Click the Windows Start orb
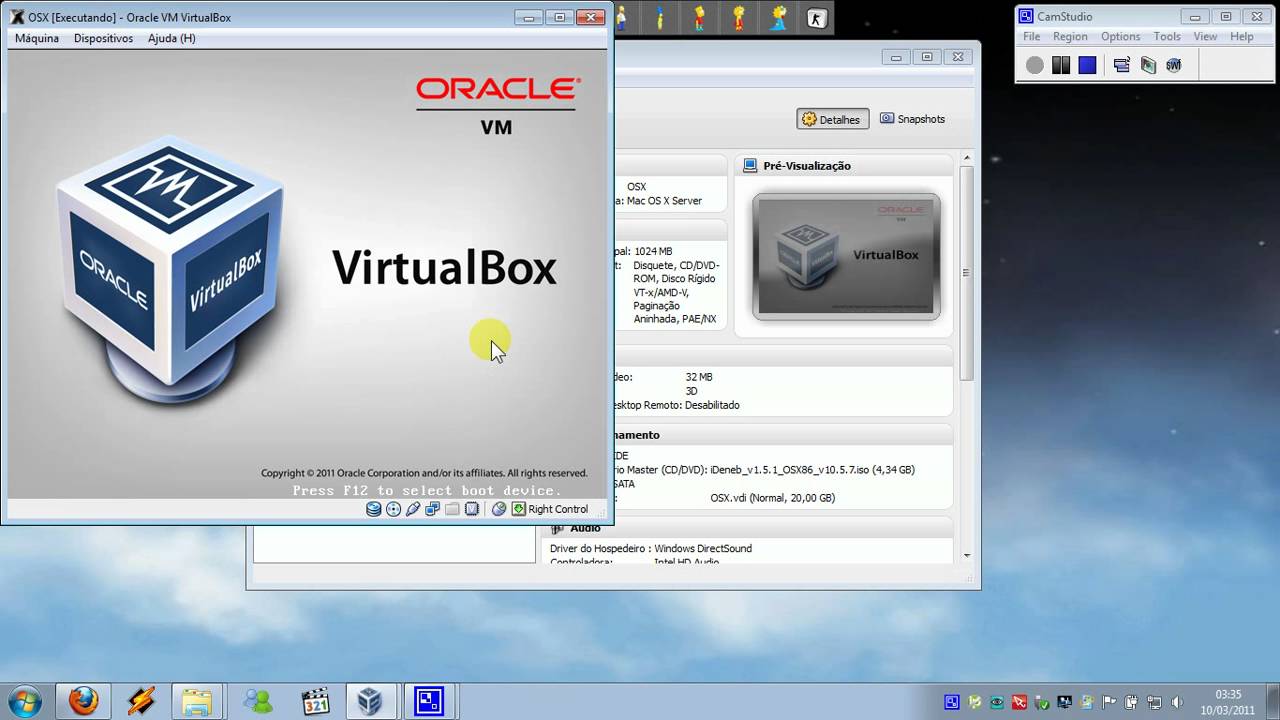This screenshot has height=720, width=1280. point(23,701)
